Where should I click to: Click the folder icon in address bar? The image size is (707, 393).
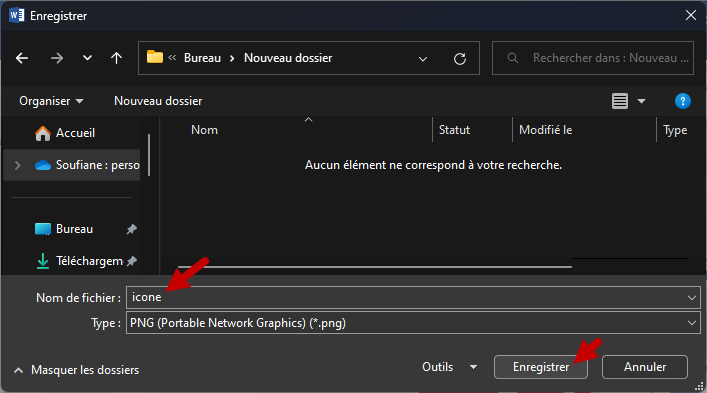coord(155,57)
